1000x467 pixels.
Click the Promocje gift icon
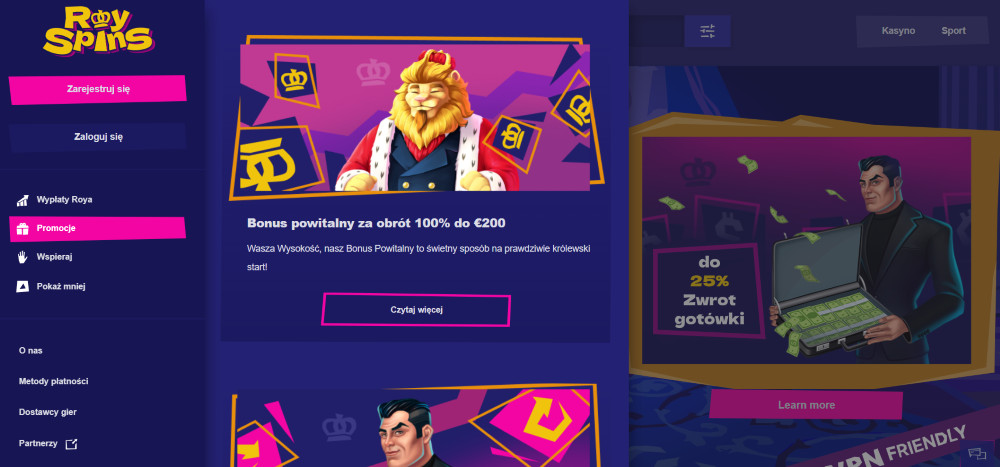coord(22,228)
